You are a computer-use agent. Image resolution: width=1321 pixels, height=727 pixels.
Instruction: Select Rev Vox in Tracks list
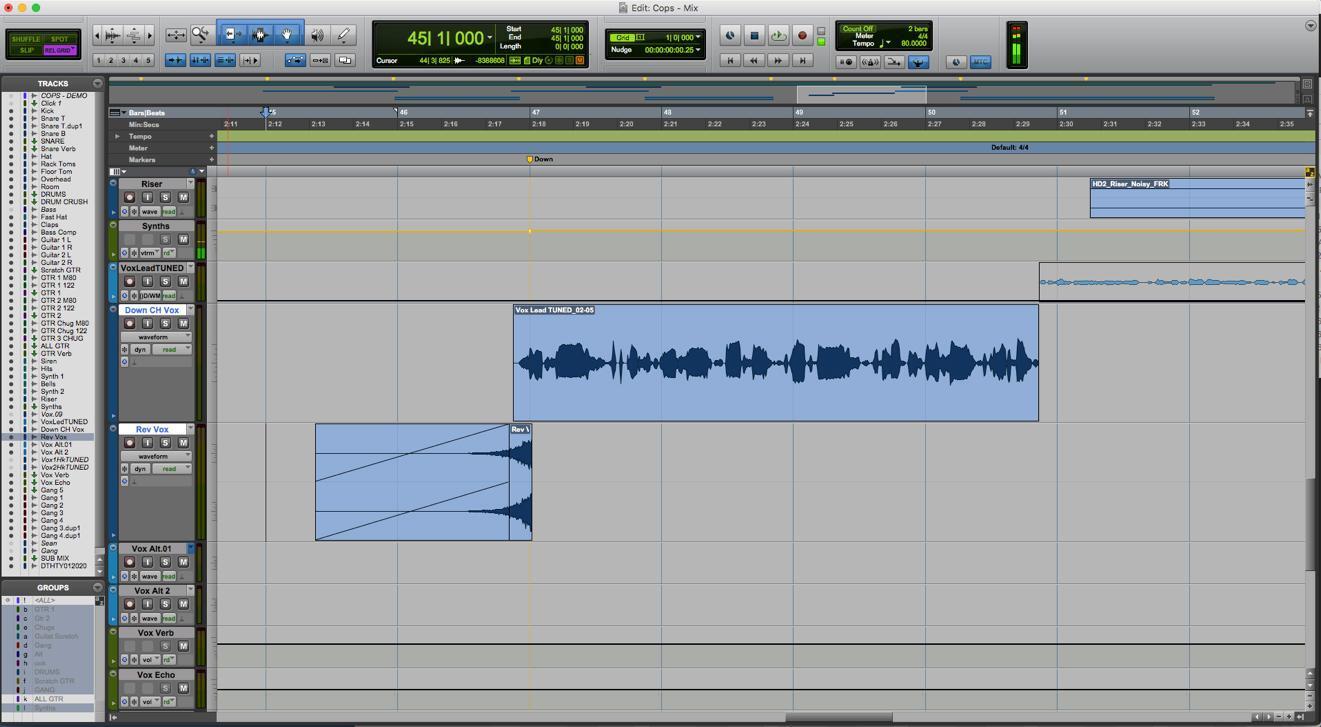[x=54, y=437]
